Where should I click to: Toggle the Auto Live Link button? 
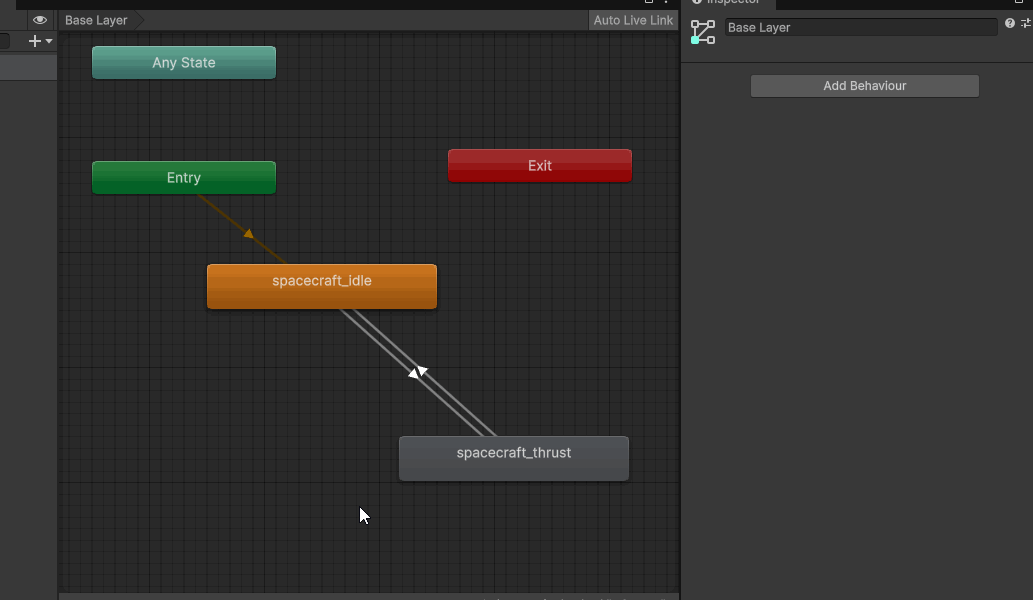click(x=633, y=20)
